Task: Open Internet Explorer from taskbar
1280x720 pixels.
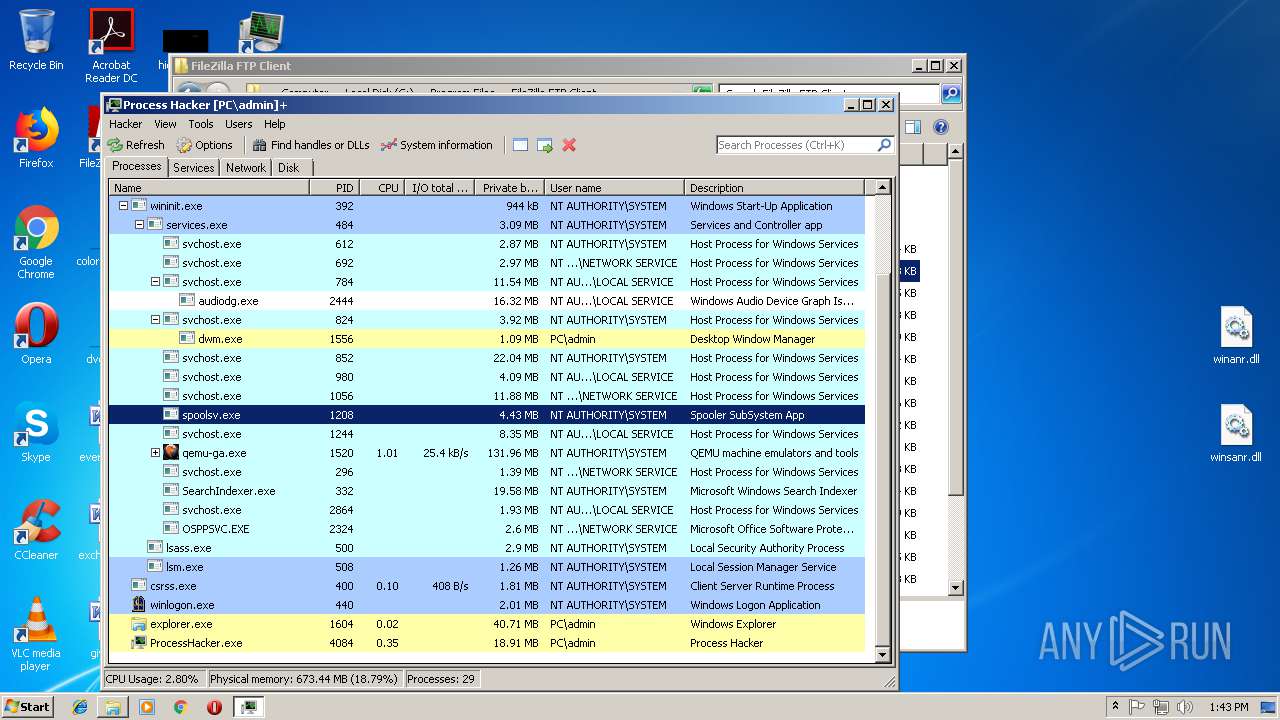Action: [x=80, y=707]
